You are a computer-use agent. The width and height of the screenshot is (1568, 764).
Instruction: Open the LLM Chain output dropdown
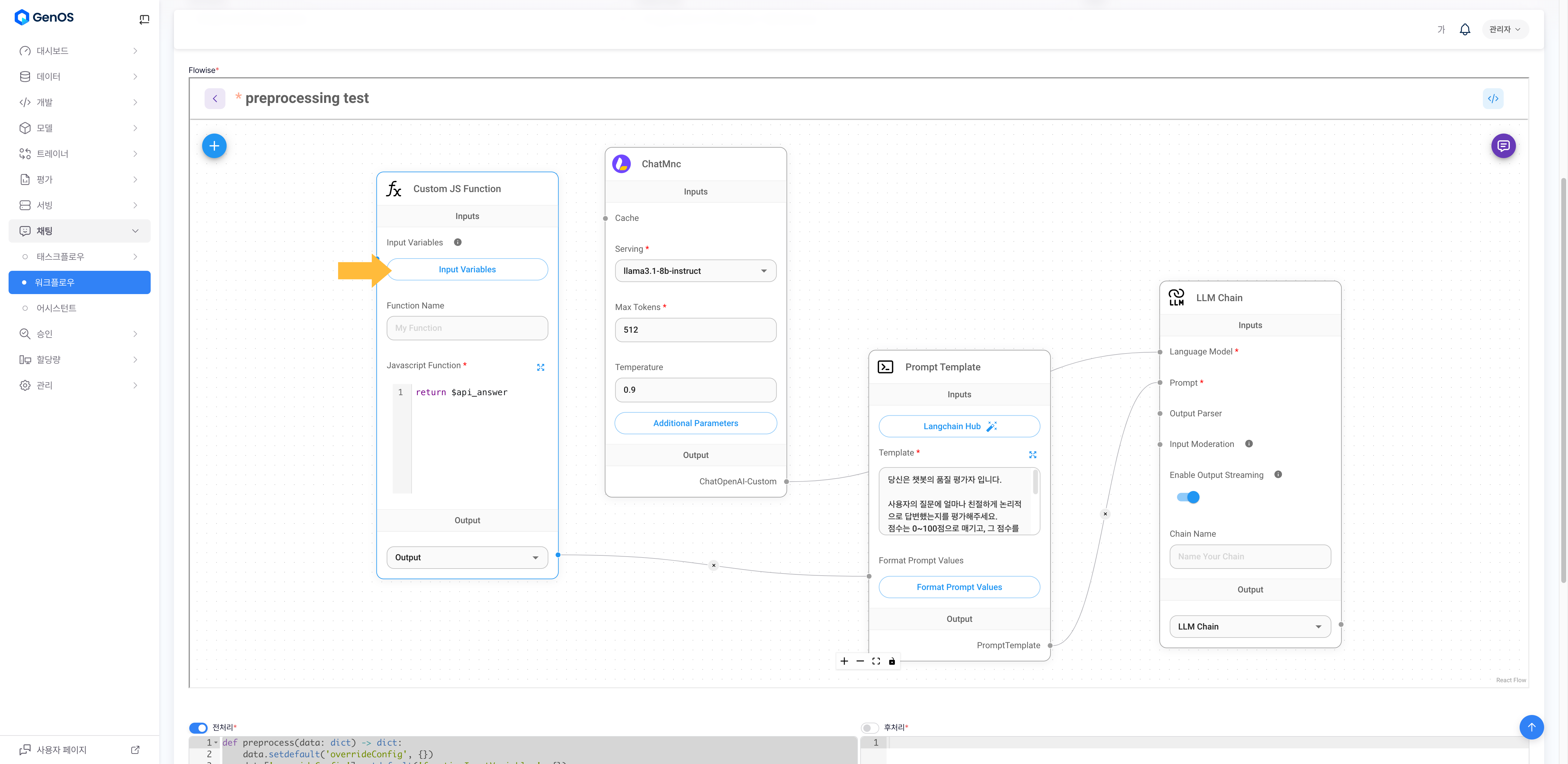point(1249,626)
